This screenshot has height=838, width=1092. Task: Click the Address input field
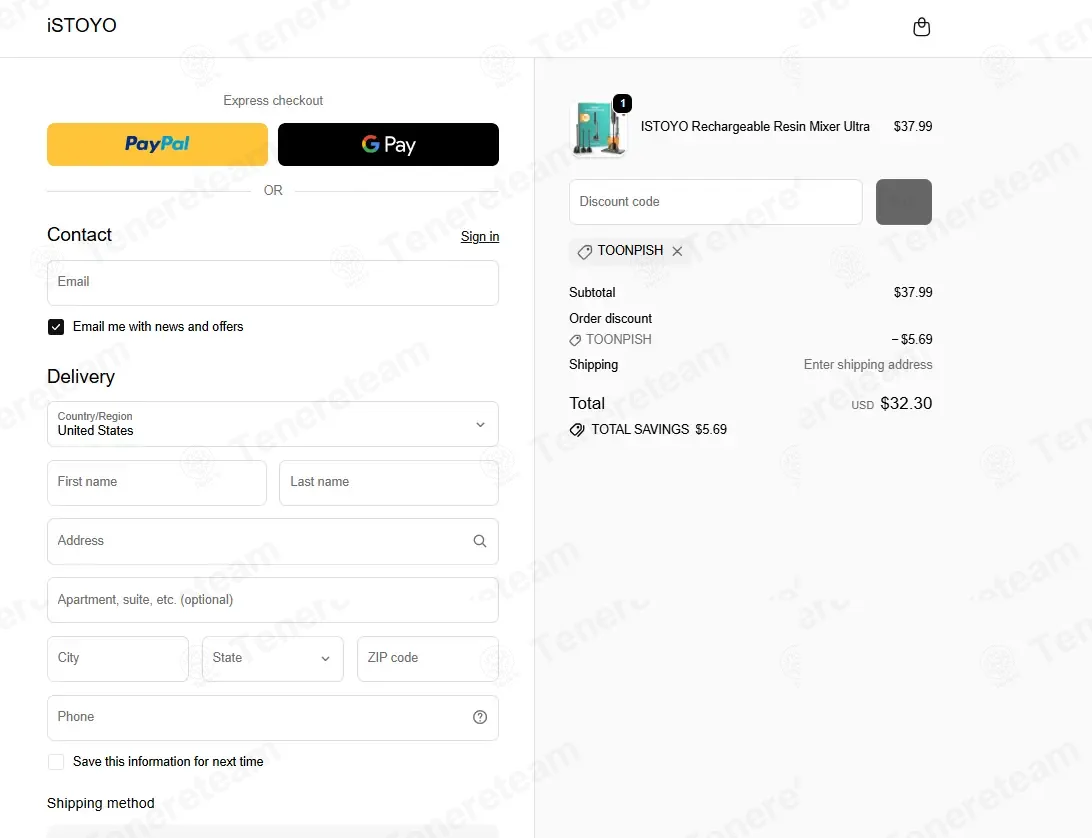tap(273, 541)
